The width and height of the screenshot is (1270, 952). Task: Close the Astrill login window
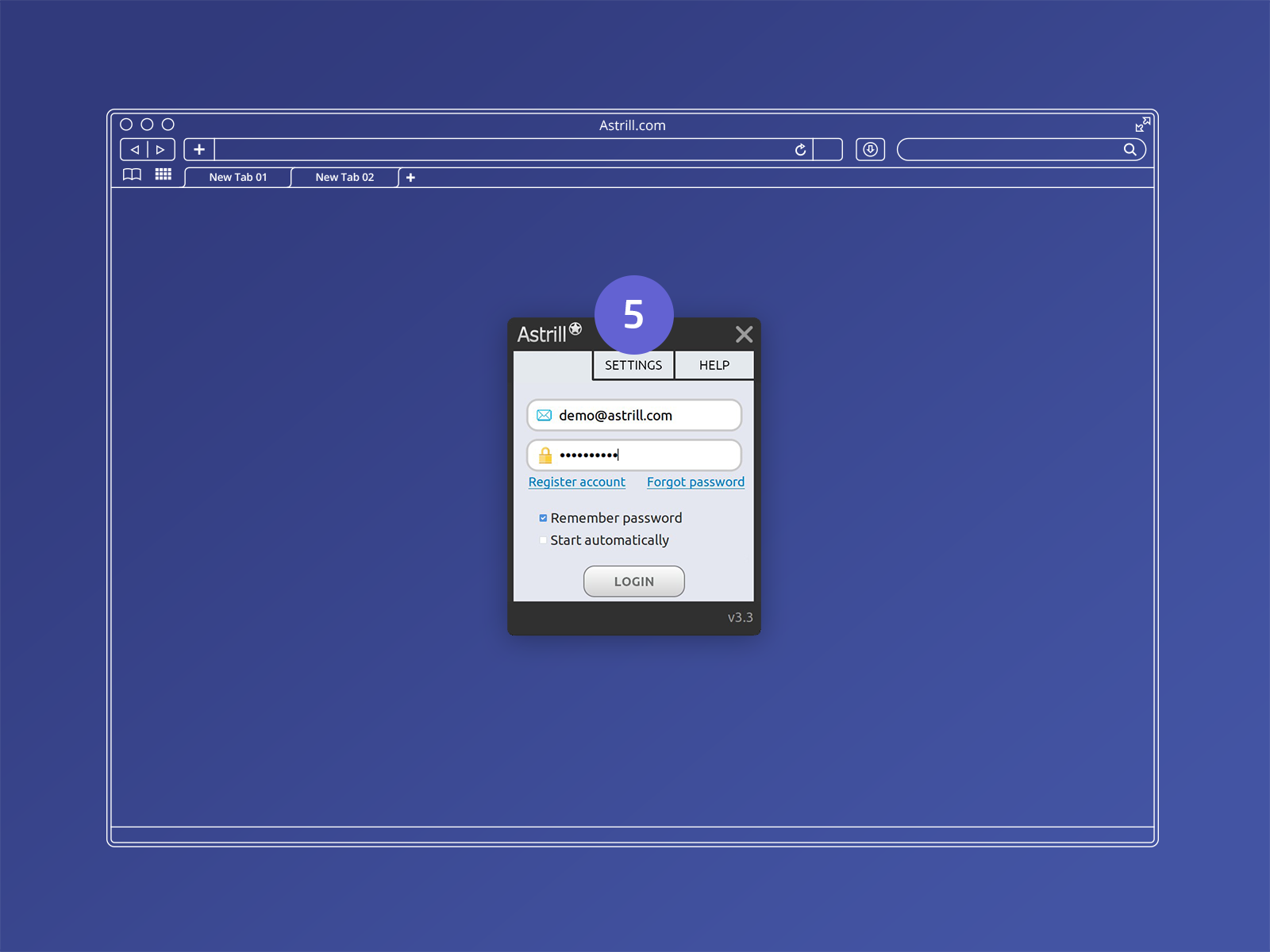click(x=744, y=334)
